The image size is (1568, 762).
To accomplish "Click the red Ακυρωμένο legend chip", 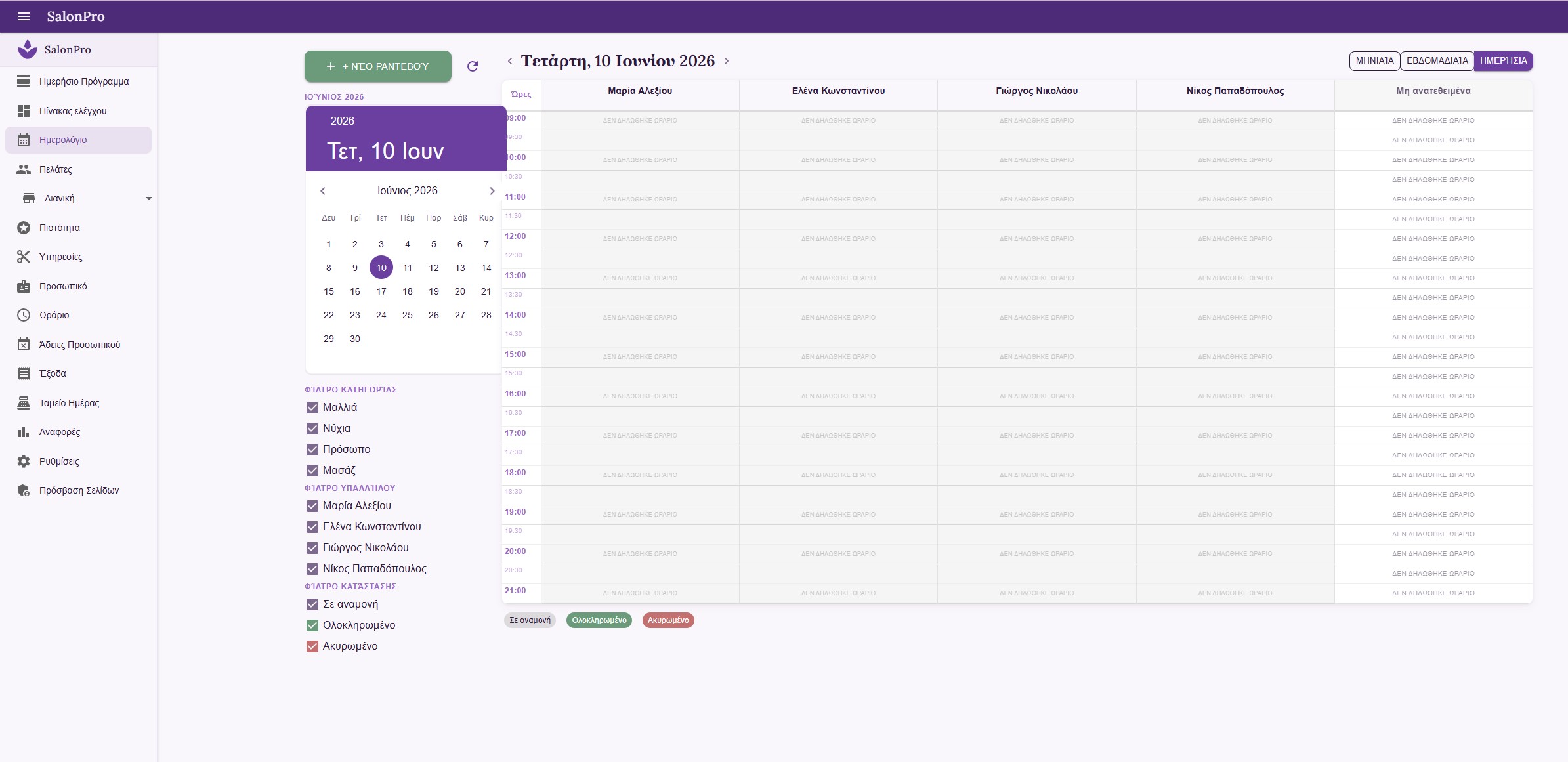I will 668,620.
